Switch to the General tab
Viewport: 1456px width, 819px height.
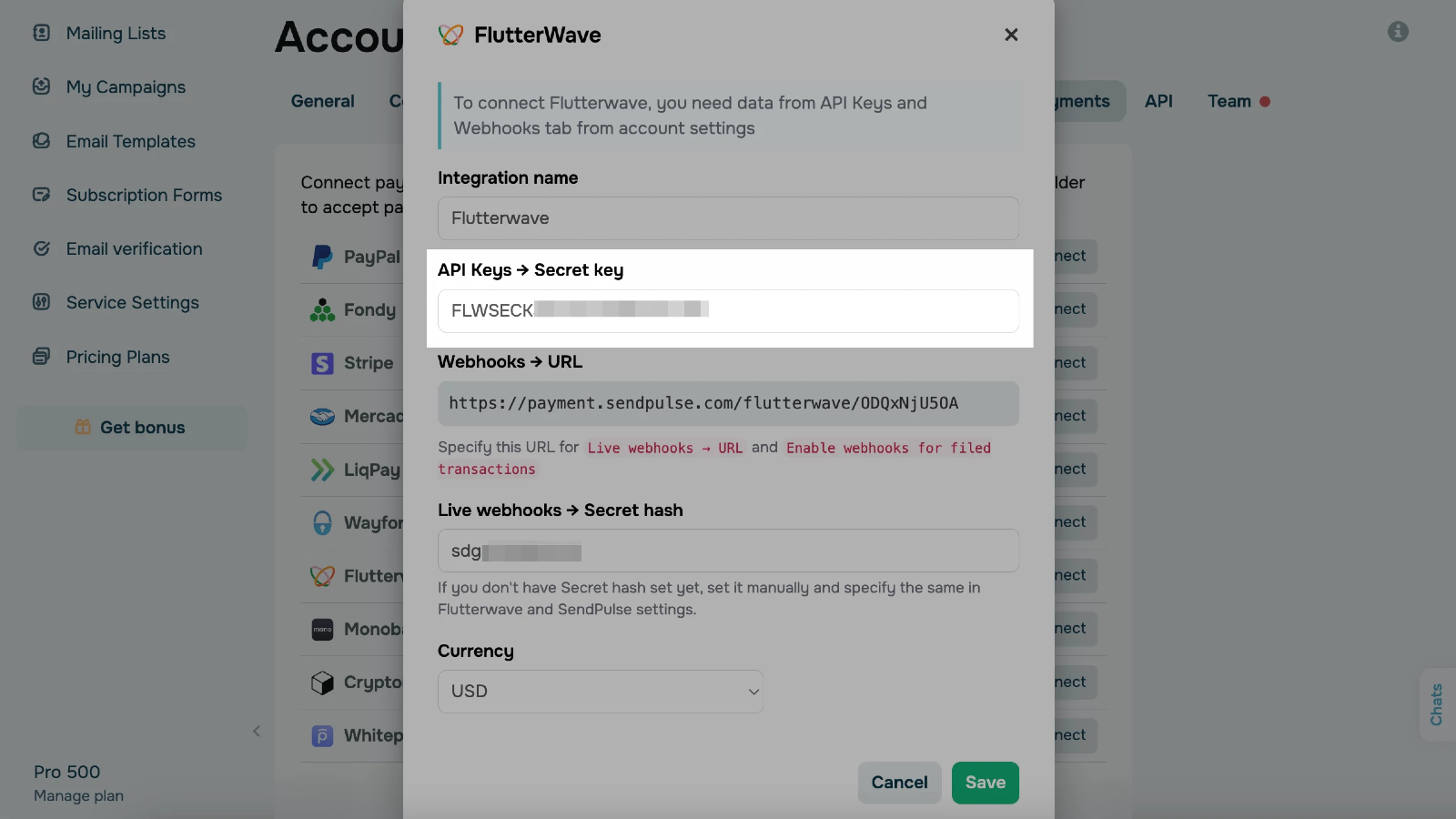tap(323, 101)
